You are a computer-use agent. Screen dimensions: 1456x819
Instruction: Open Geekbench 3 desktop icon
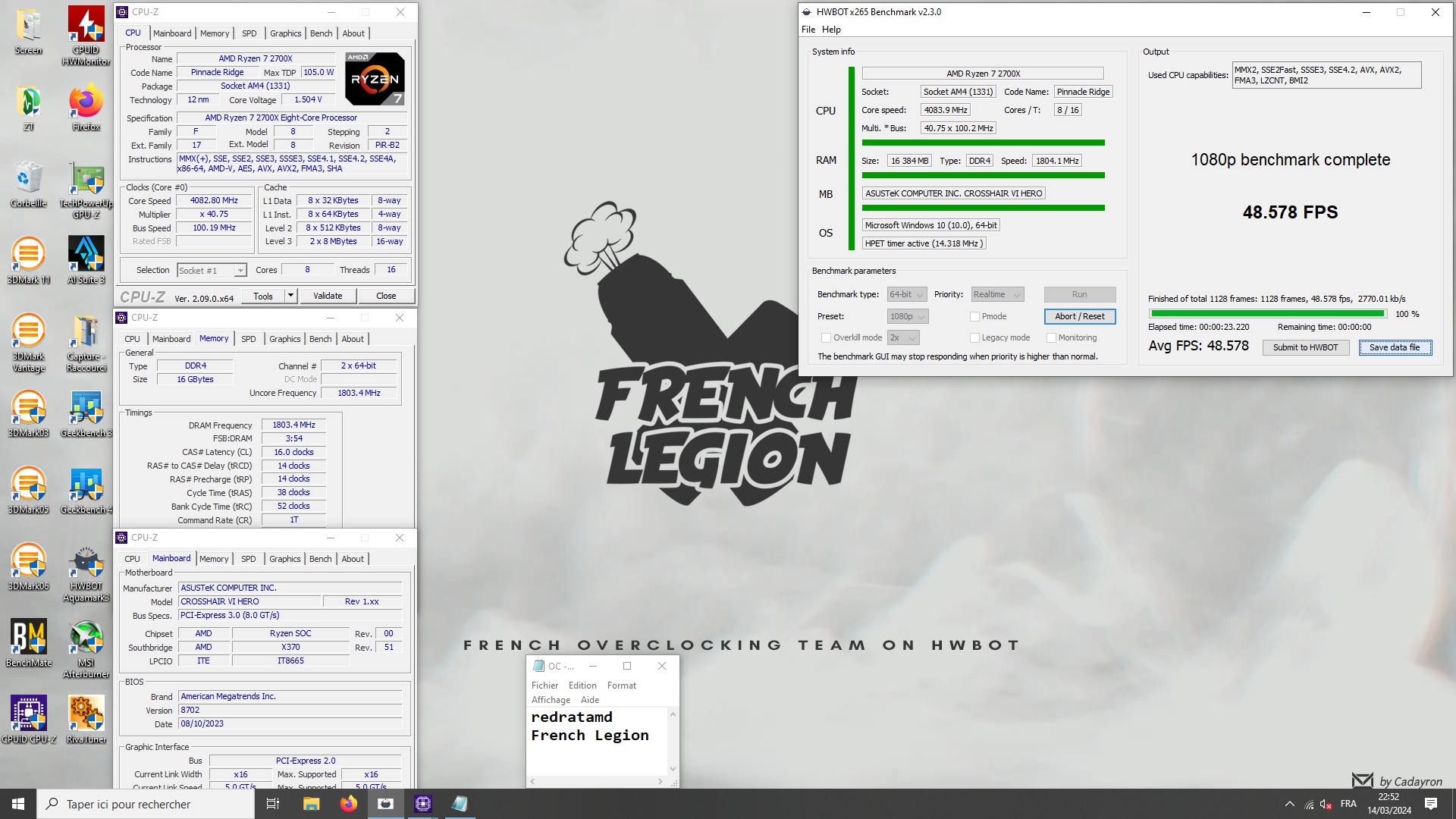(x=86, y=414)
